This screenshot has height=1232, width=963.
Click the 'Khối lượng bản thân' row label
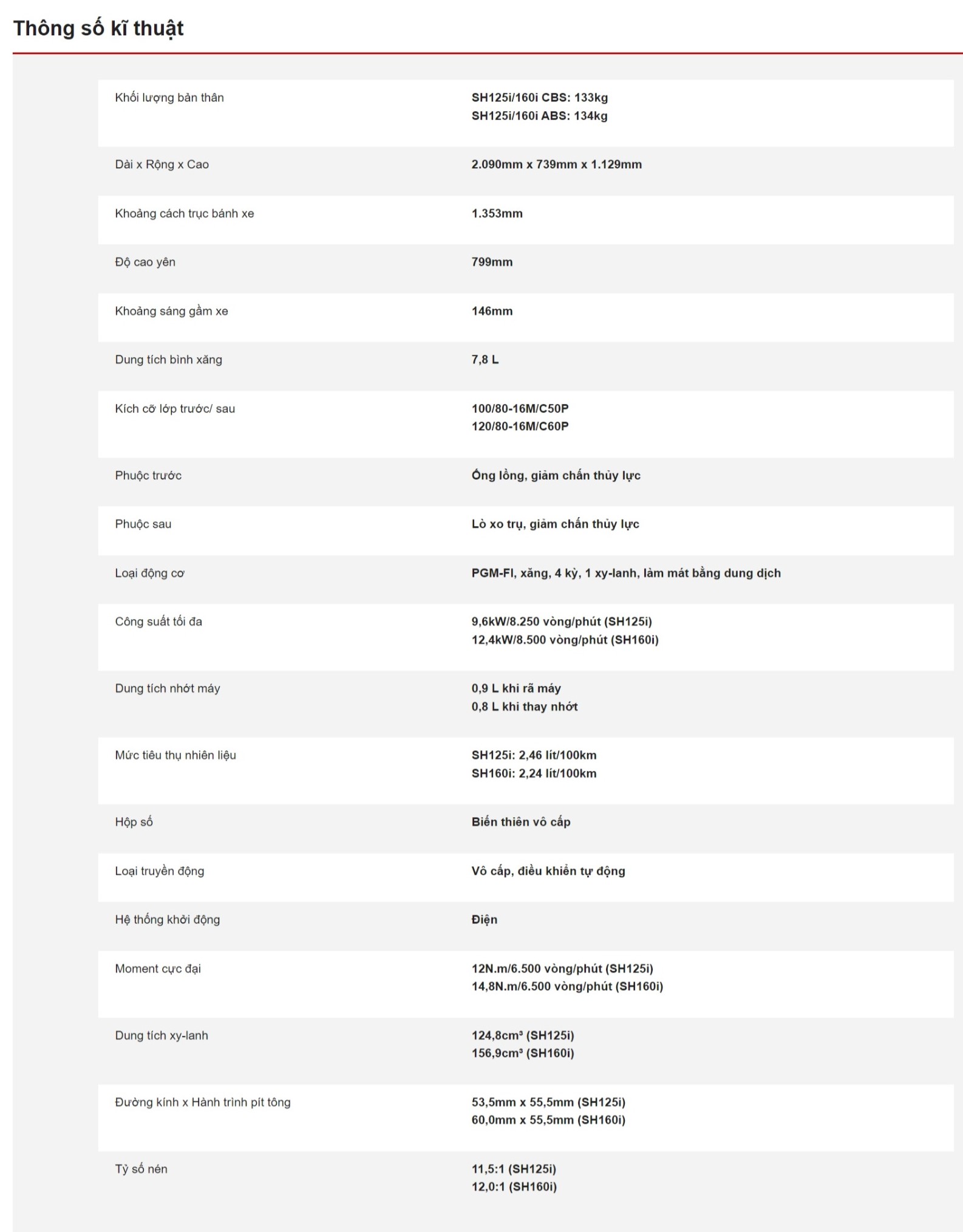coord(169,98)
